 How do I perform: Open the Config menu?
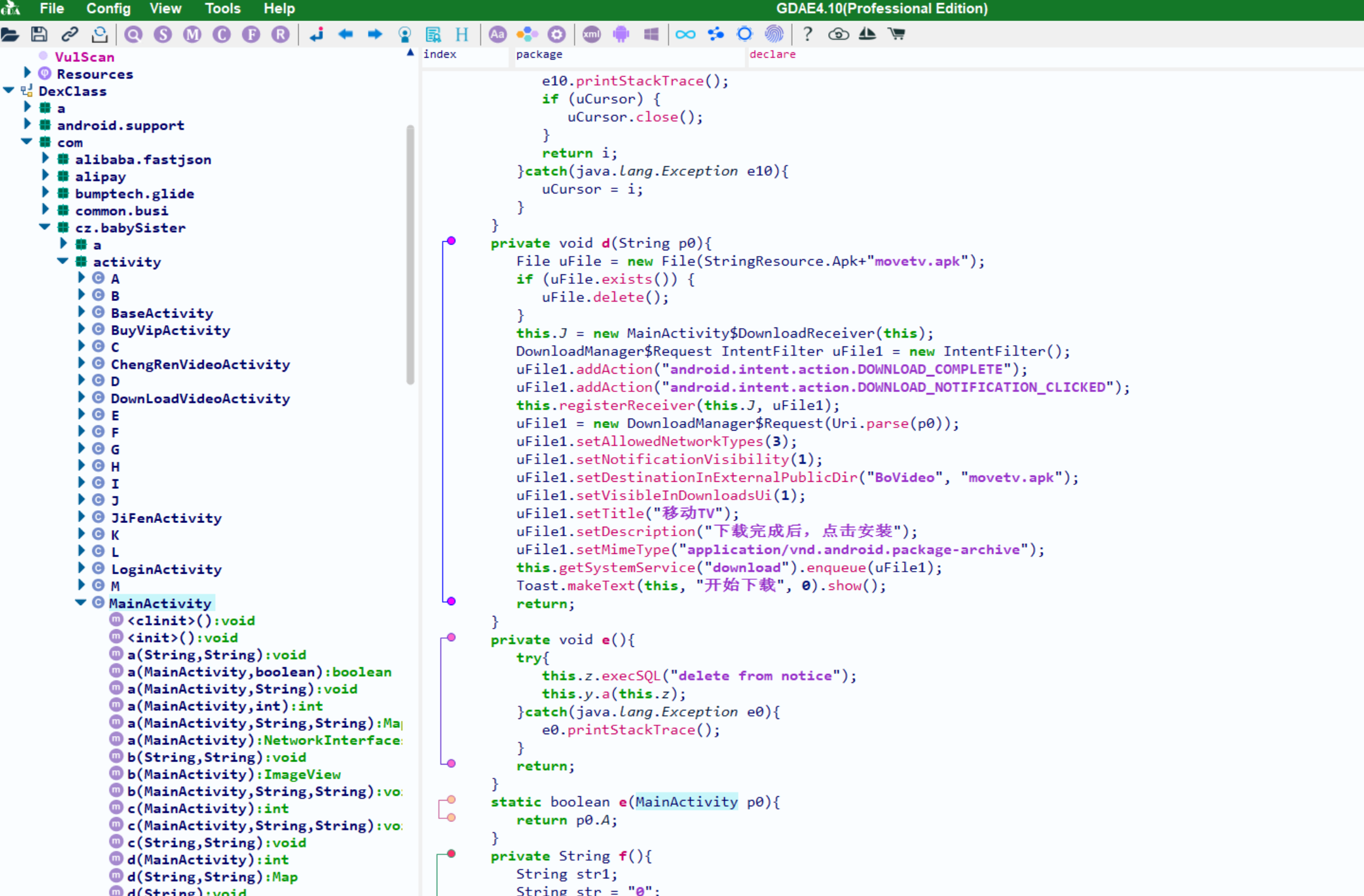pyautogui.click(x=108, y=9)
